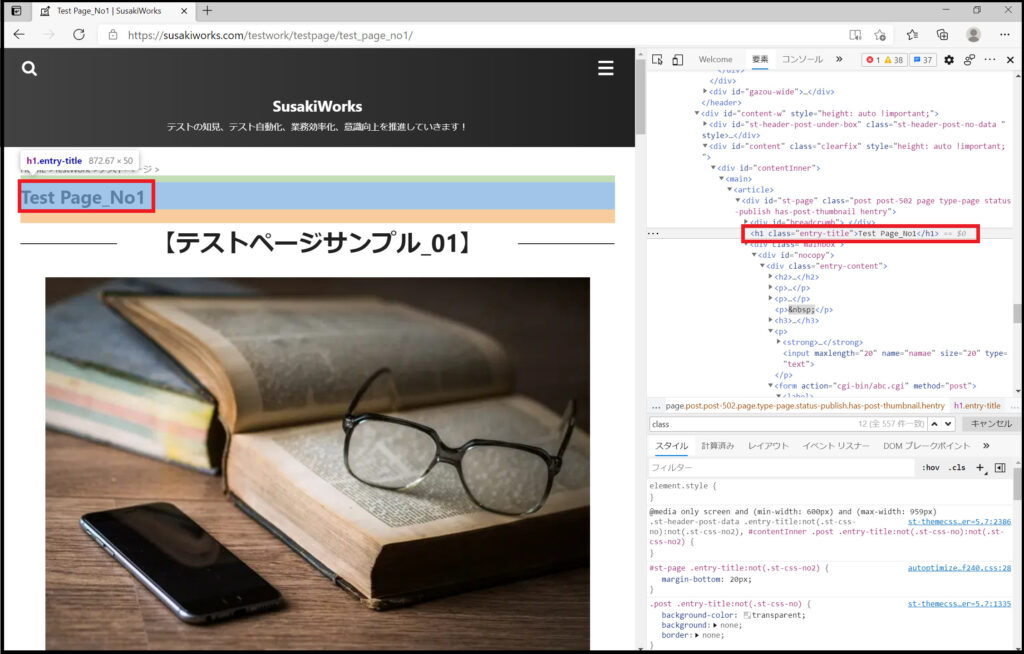The width and height of the screenshot is (1024, 654).
Task: Switch to the Welcome tab
Action: coord(715,59)
